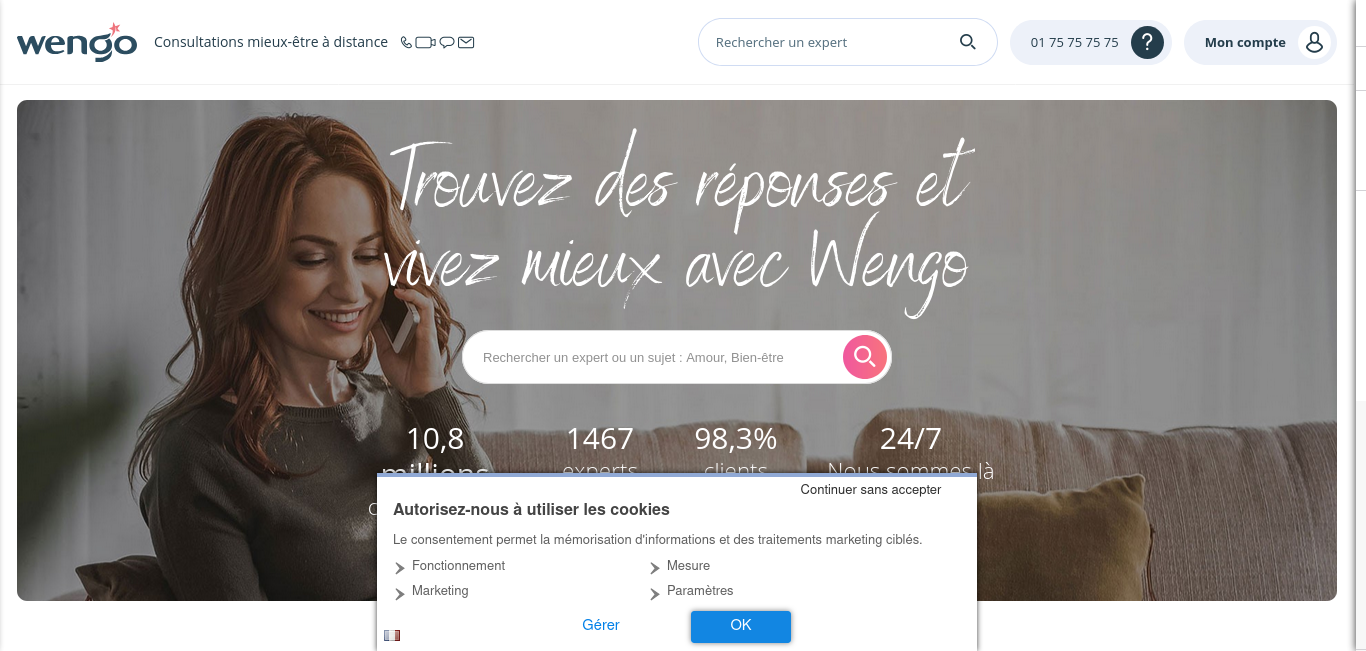Expand the Mesure cookie category
The height and width of the screenshot is (651, 1366).
680,566
